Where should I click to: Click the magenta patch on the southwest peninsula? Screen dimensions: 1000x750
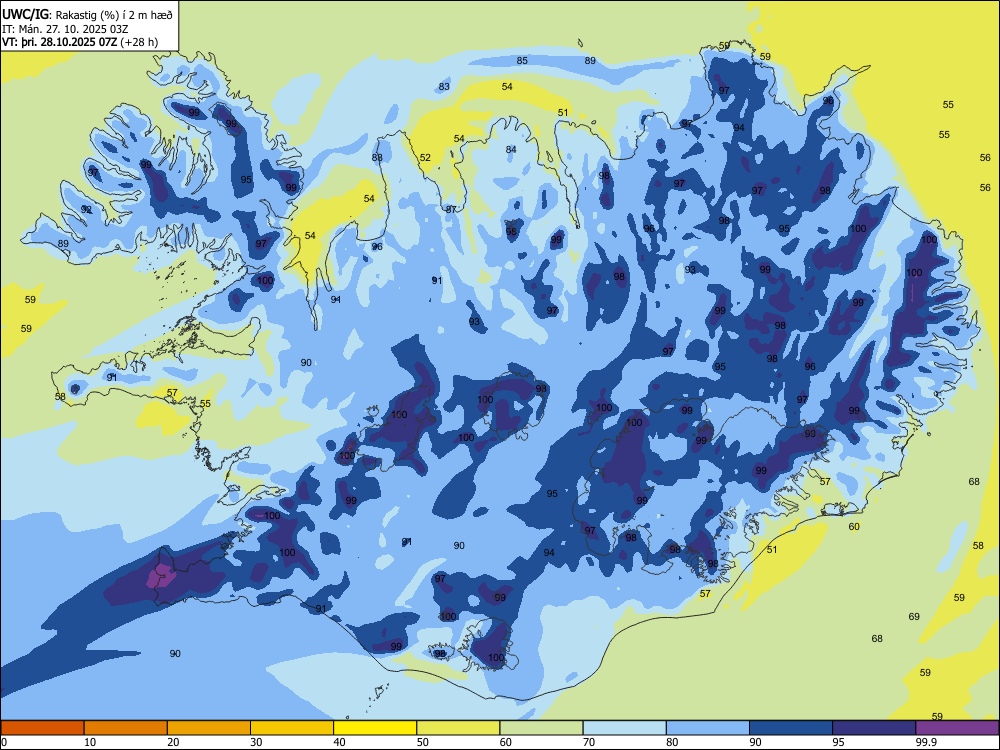(161, 576)
